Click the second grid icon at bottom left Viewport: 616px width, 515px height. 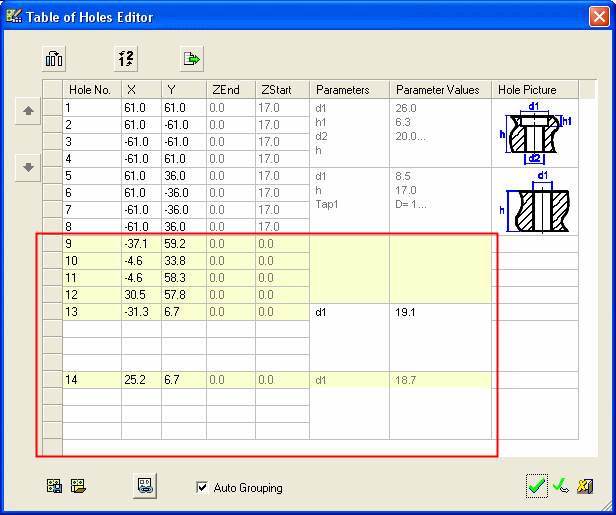(x=78, y=487)
